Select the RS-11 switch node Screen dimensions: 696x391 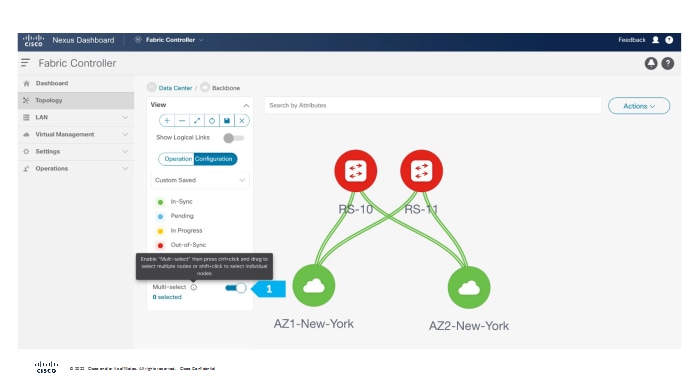[x=421, y=171]
